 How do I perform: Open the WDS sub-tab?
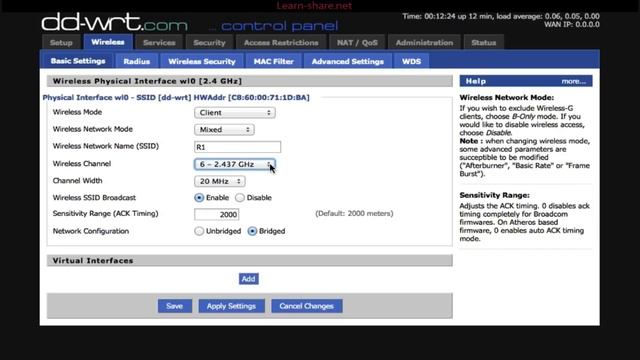click(411, 61)
